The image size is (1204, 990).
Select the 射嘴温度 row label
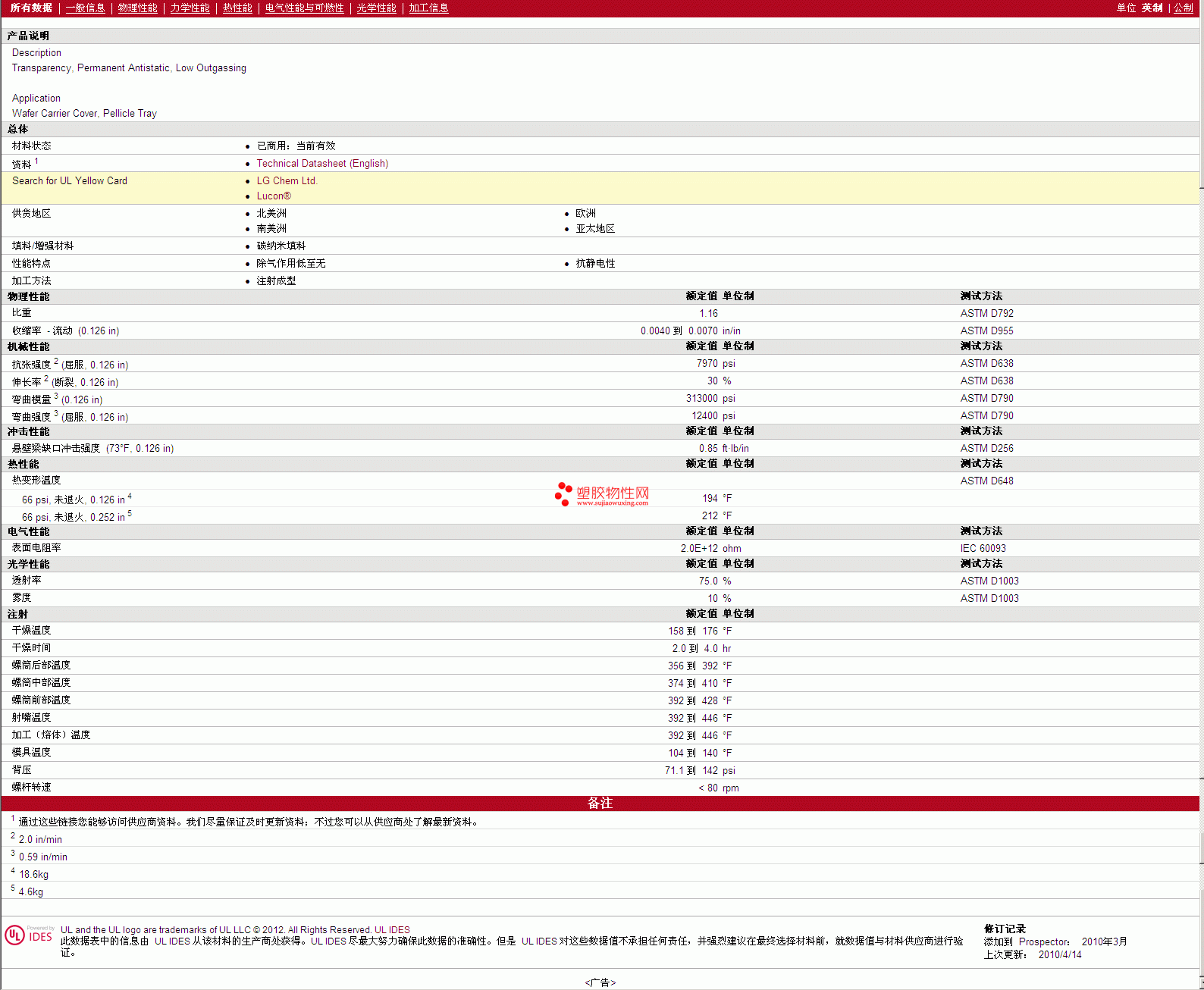(x=31, y=717)
